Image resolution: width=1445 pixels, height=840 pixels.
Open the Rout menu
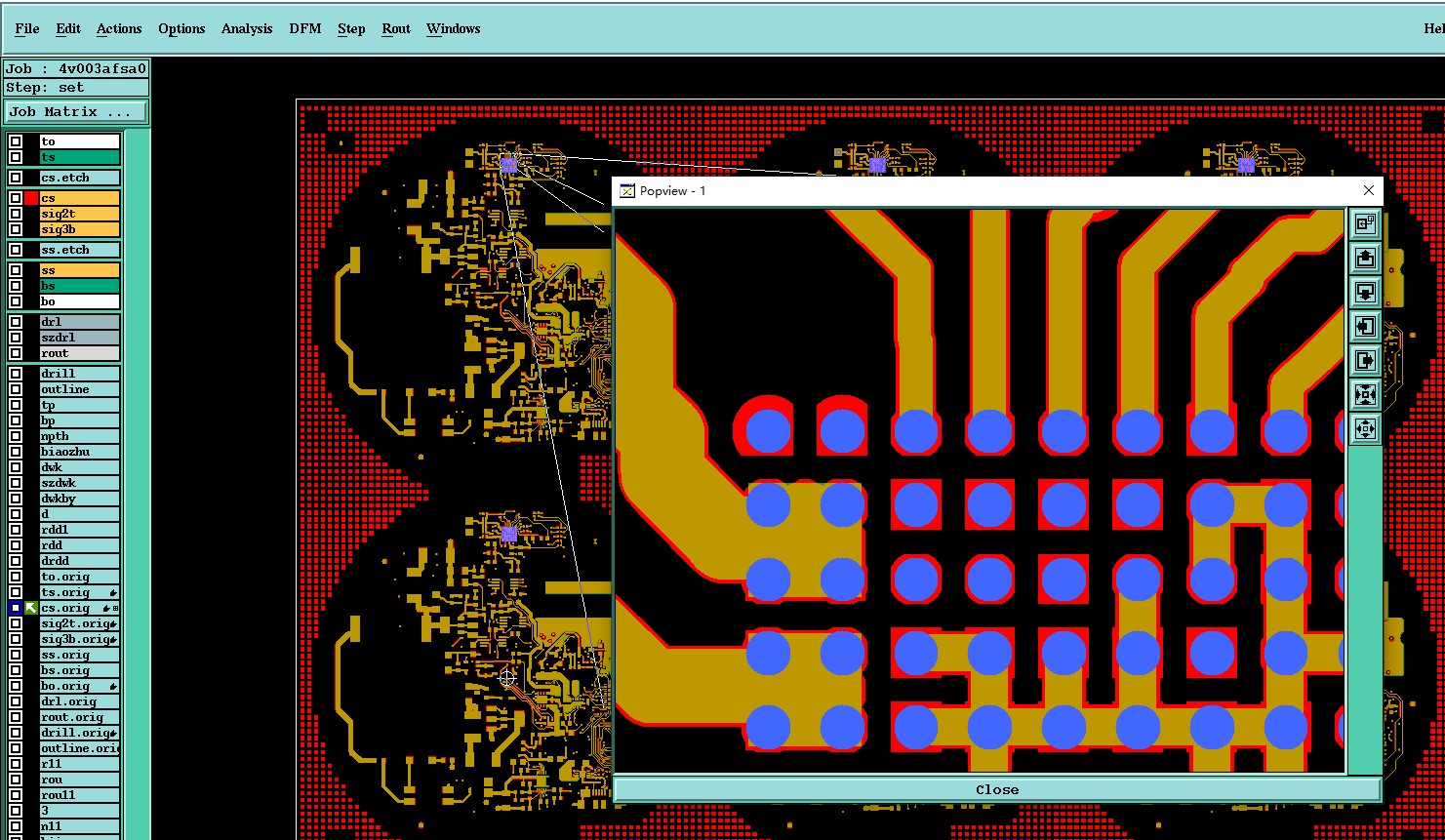pyautogui.click(x=396, y=28)
